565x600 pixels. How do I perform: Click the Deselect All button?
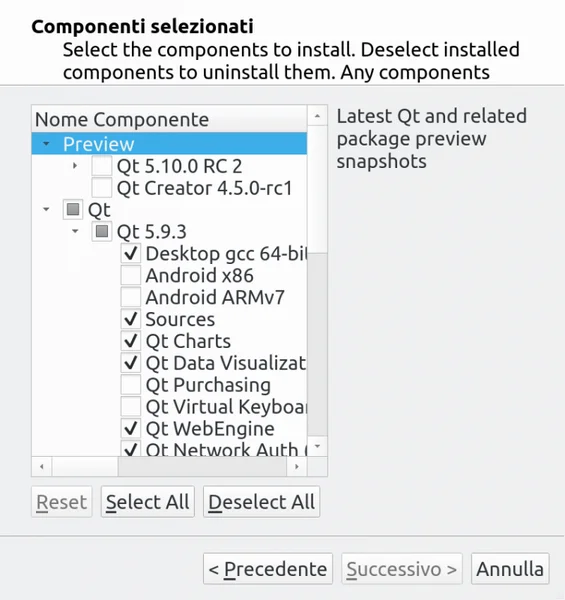click(262, 502)
